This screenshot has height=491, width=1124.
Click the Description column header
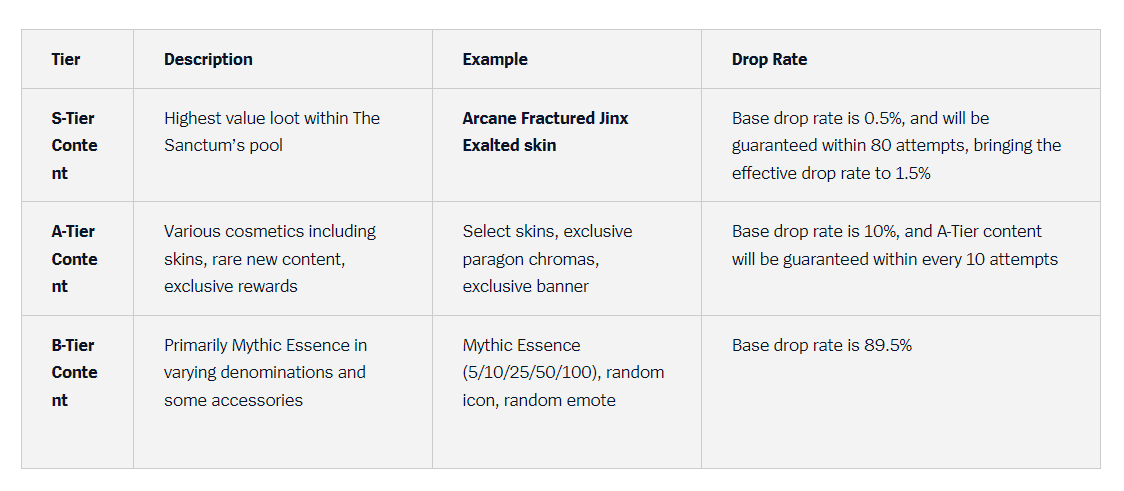[x=208, y=59]
